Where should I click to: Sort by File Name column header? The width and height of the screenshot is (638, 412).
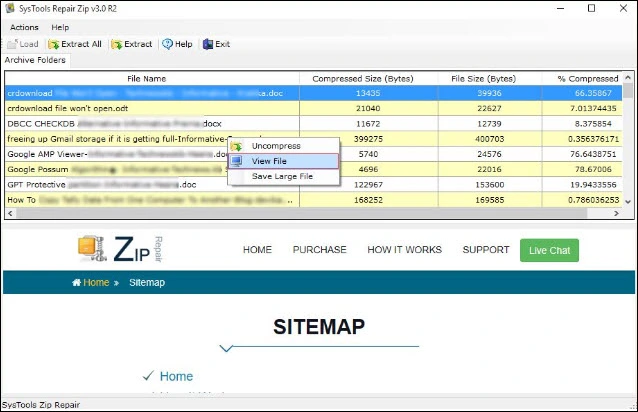[152, 78]
